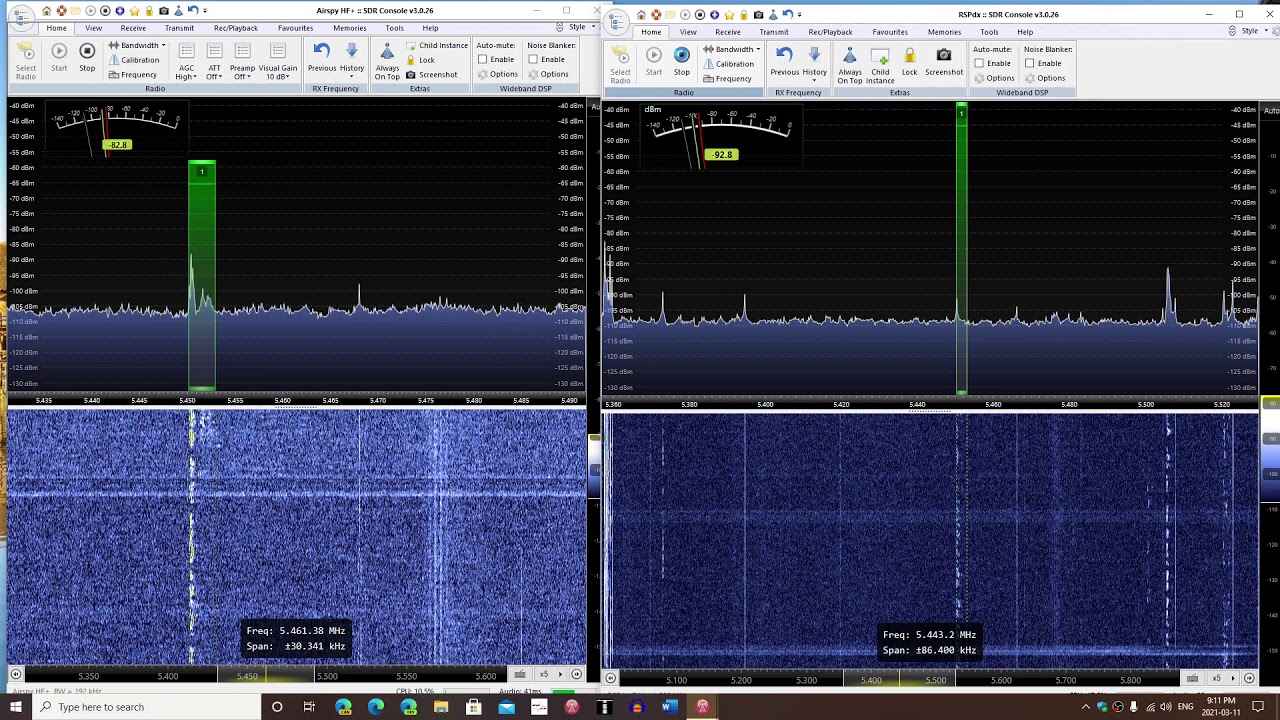Click Windows search box on taskbar
The width and height of the screenshot is (1280, 720).
(145, 707)
